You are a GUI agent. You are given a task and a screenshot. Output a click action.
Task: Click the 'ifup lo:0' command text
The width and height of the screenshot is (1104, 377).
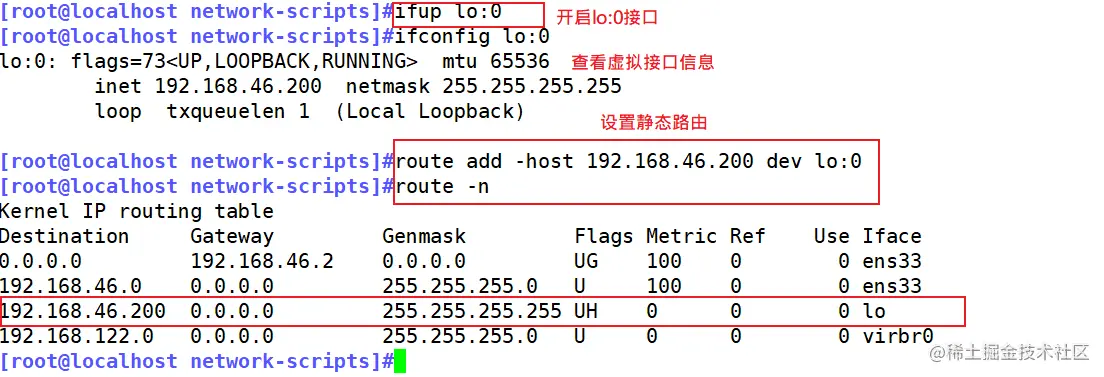(448, 13)
